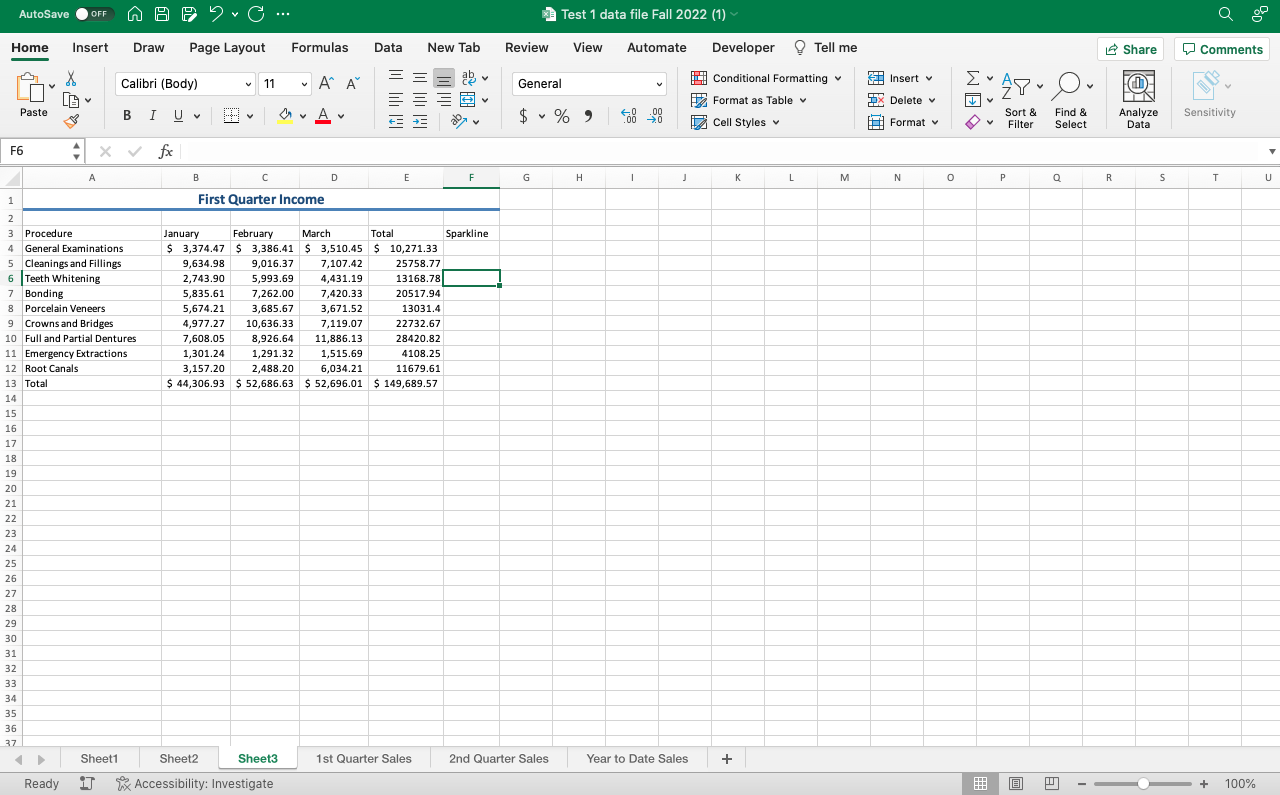Apply Bold formatting
Screen dimensions: 1280x795
(x=127, y=116)
